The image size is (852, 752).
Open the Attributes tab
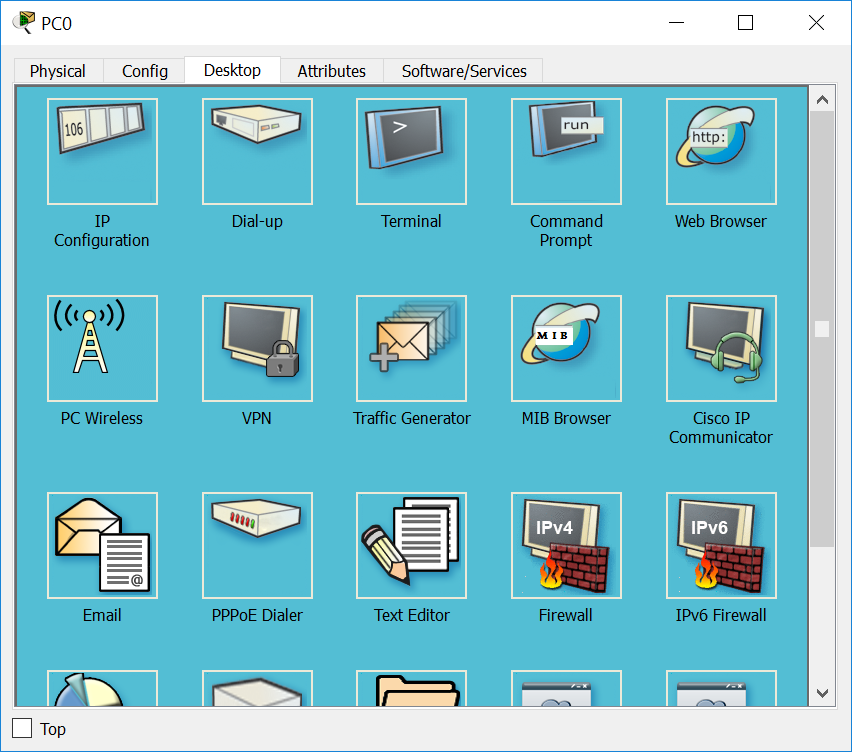click(331, 71)
